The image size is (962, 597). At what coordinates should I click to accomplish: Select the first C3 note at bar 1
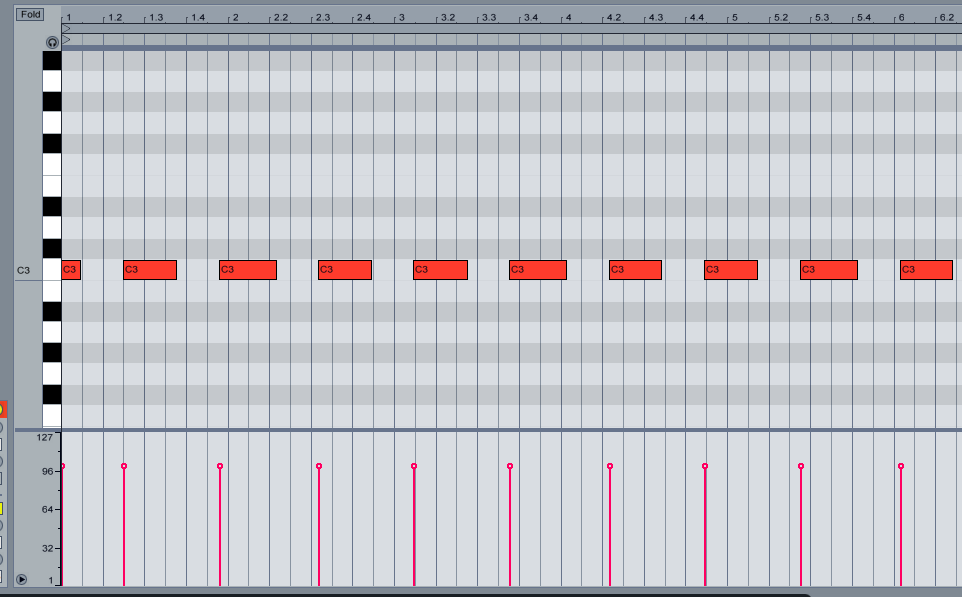pyautogui.click(x=72, y=269)
